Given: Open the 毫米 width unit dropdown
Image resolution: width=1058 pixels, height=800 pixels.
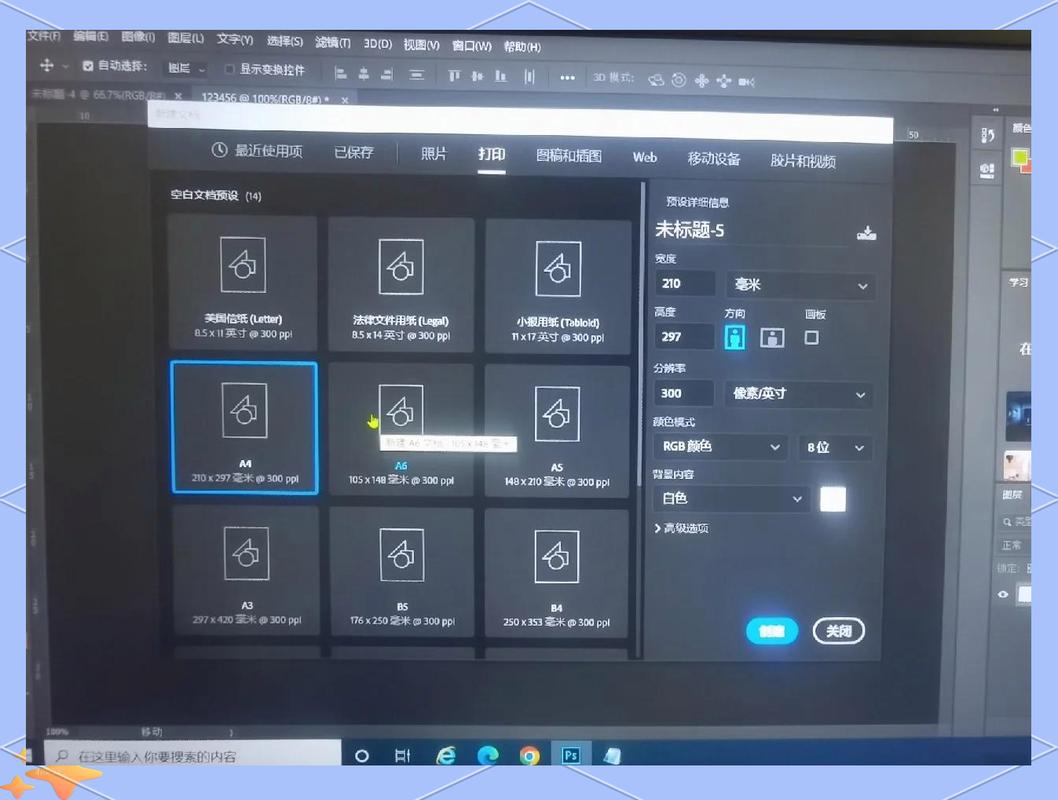Looking at the screenshot, I should (x=801, y=285).
